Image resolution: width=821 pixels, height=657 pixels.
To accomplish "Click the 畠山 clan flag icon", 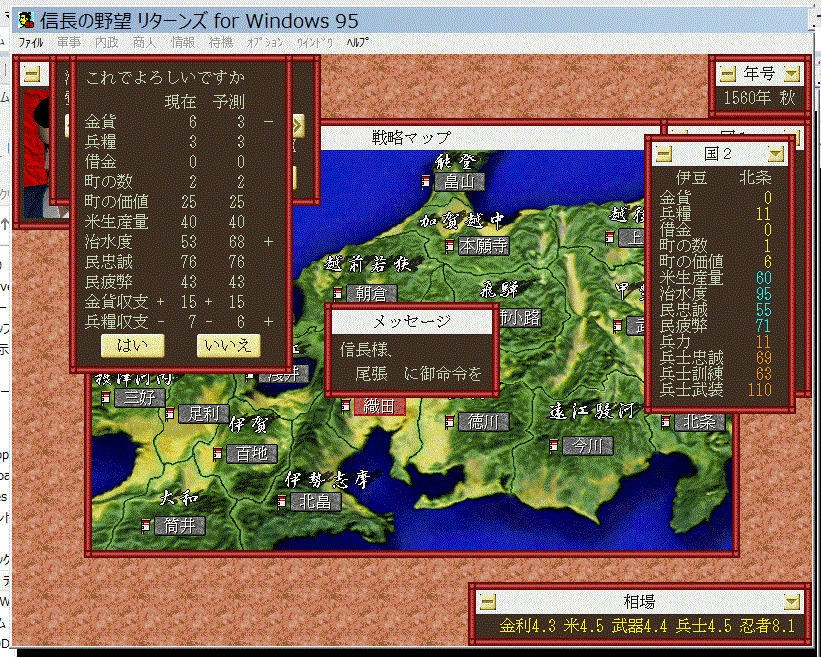I will click(x=426, y=182).
